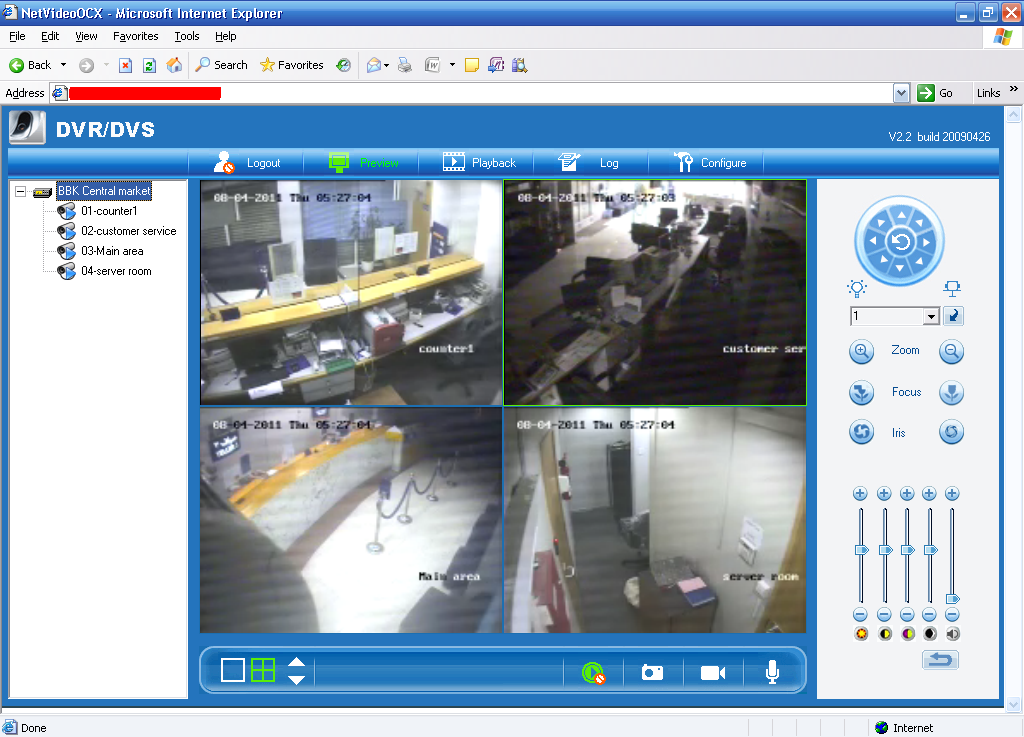Click the Focus near icon
1024x737 pixels.
click(861, 392)
